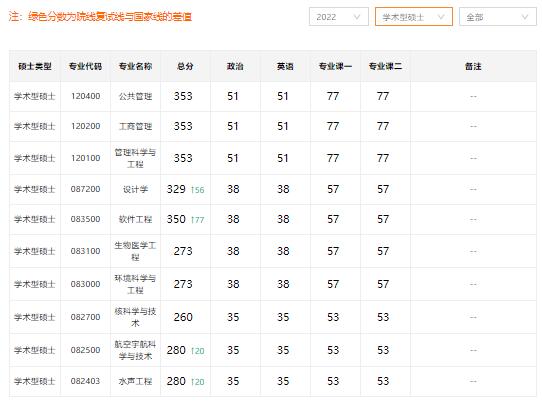Click the green 177 difference indicator for 软件工程
Viewport: 542px width, 402px height.
click(197, 220)
